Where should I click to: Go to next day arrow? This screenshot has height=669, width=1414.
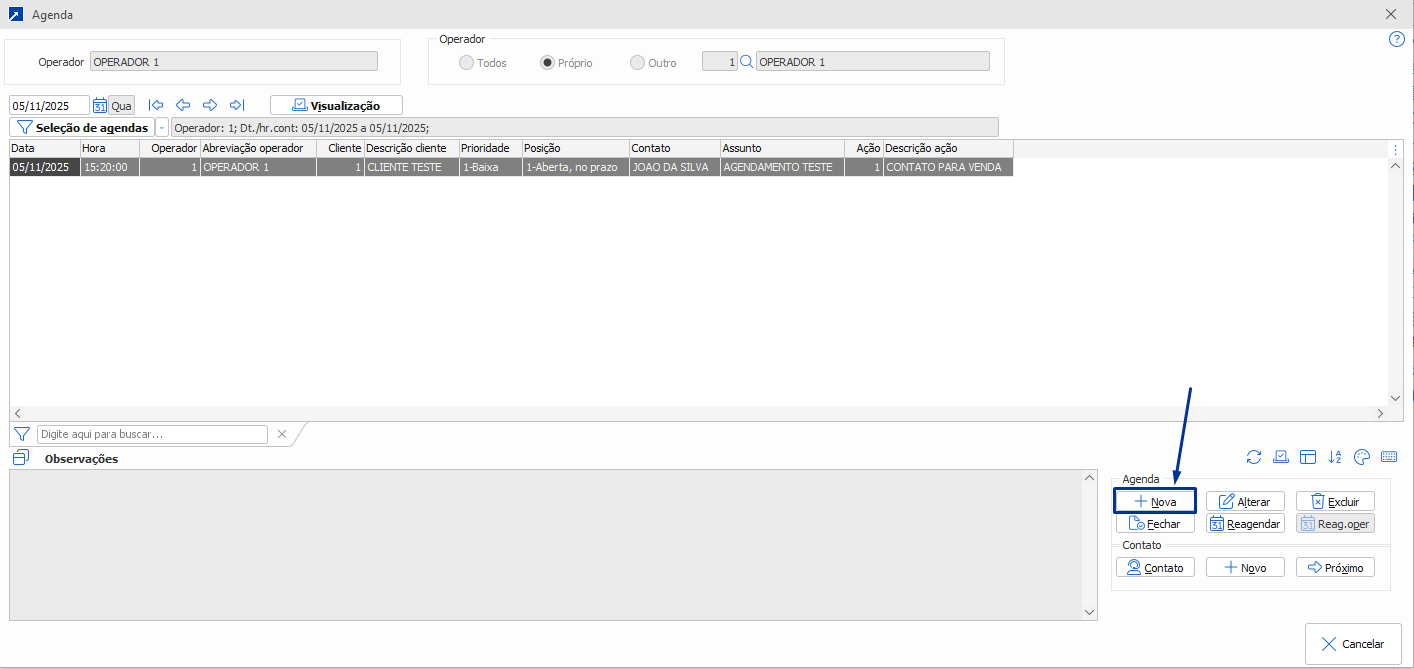pyautogui.click(x=210, y=105)
